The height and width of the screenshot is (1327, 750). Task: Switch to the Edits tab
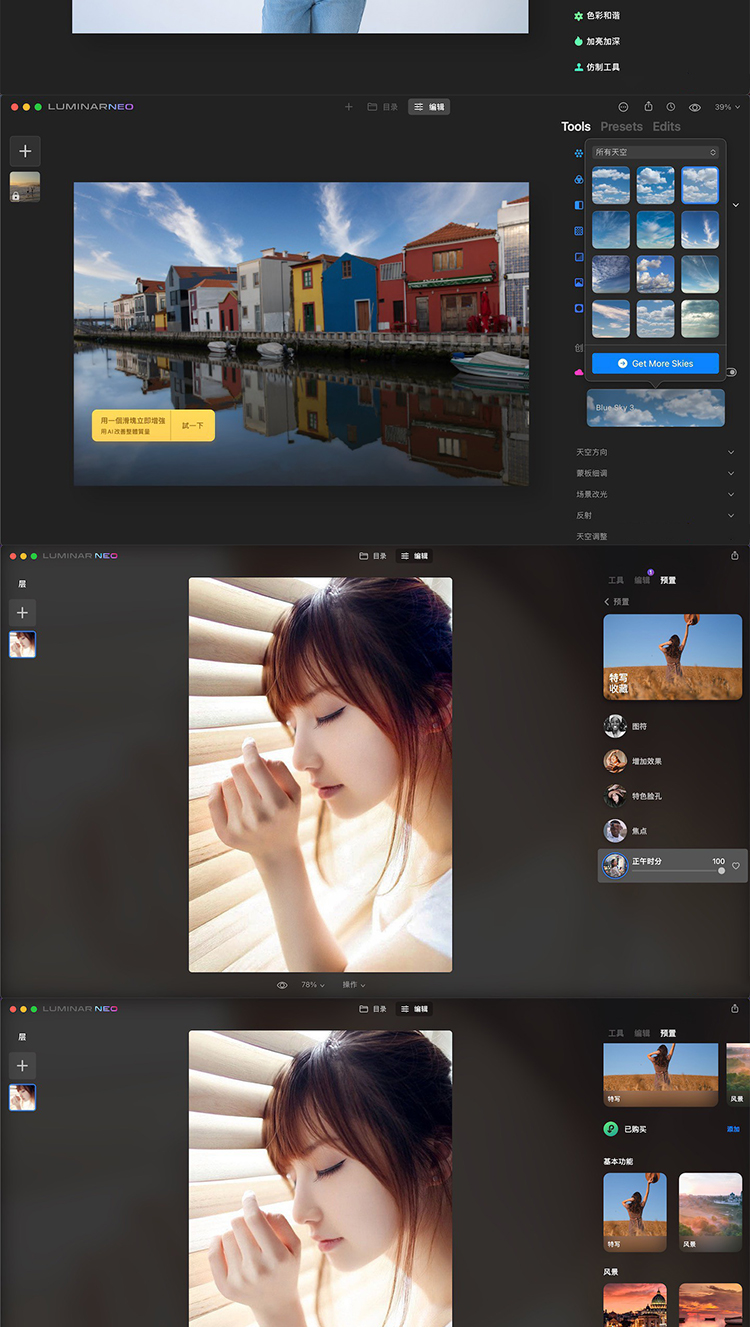666,127
